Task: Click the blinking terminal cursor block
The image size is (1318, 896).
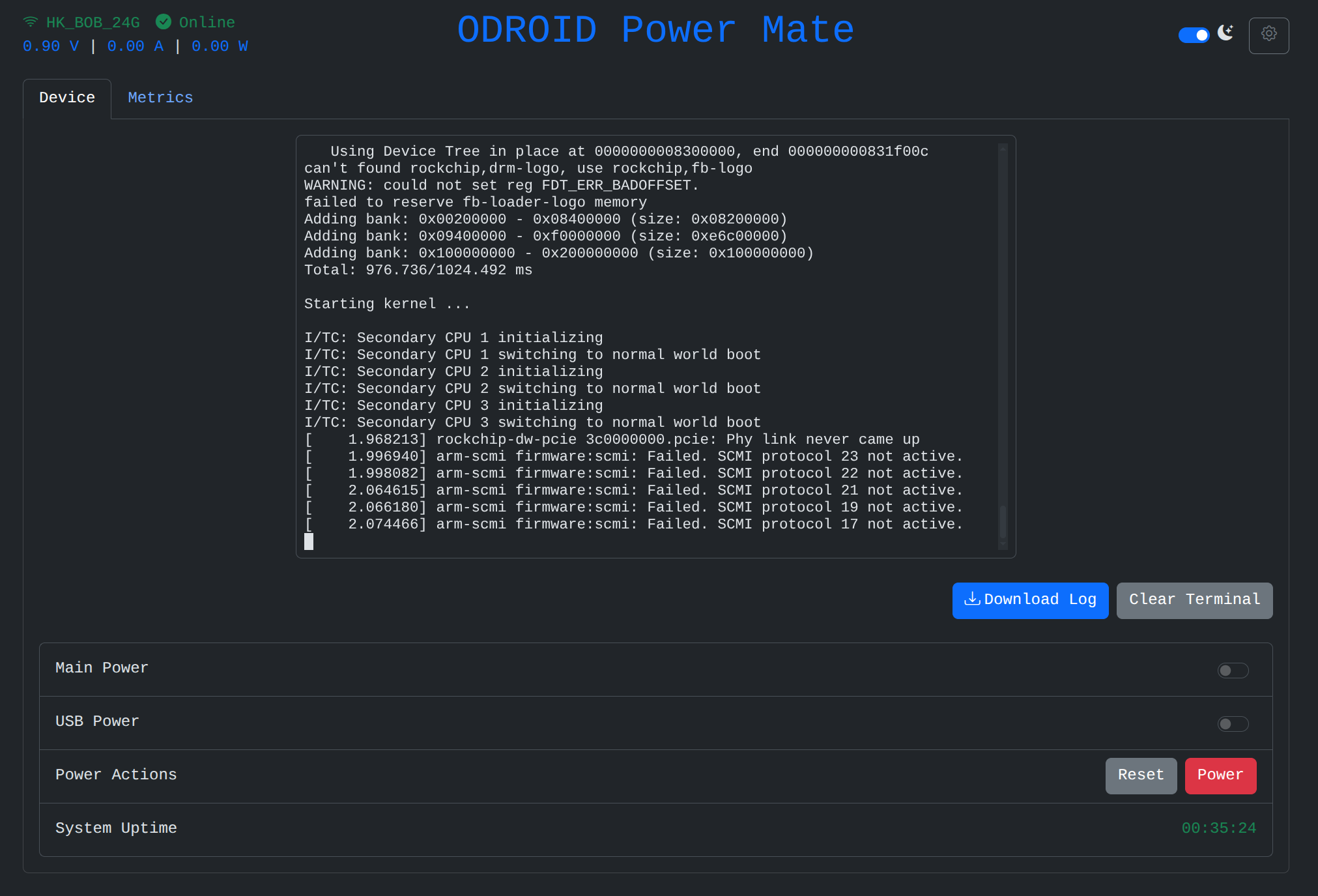Action: 309,542
